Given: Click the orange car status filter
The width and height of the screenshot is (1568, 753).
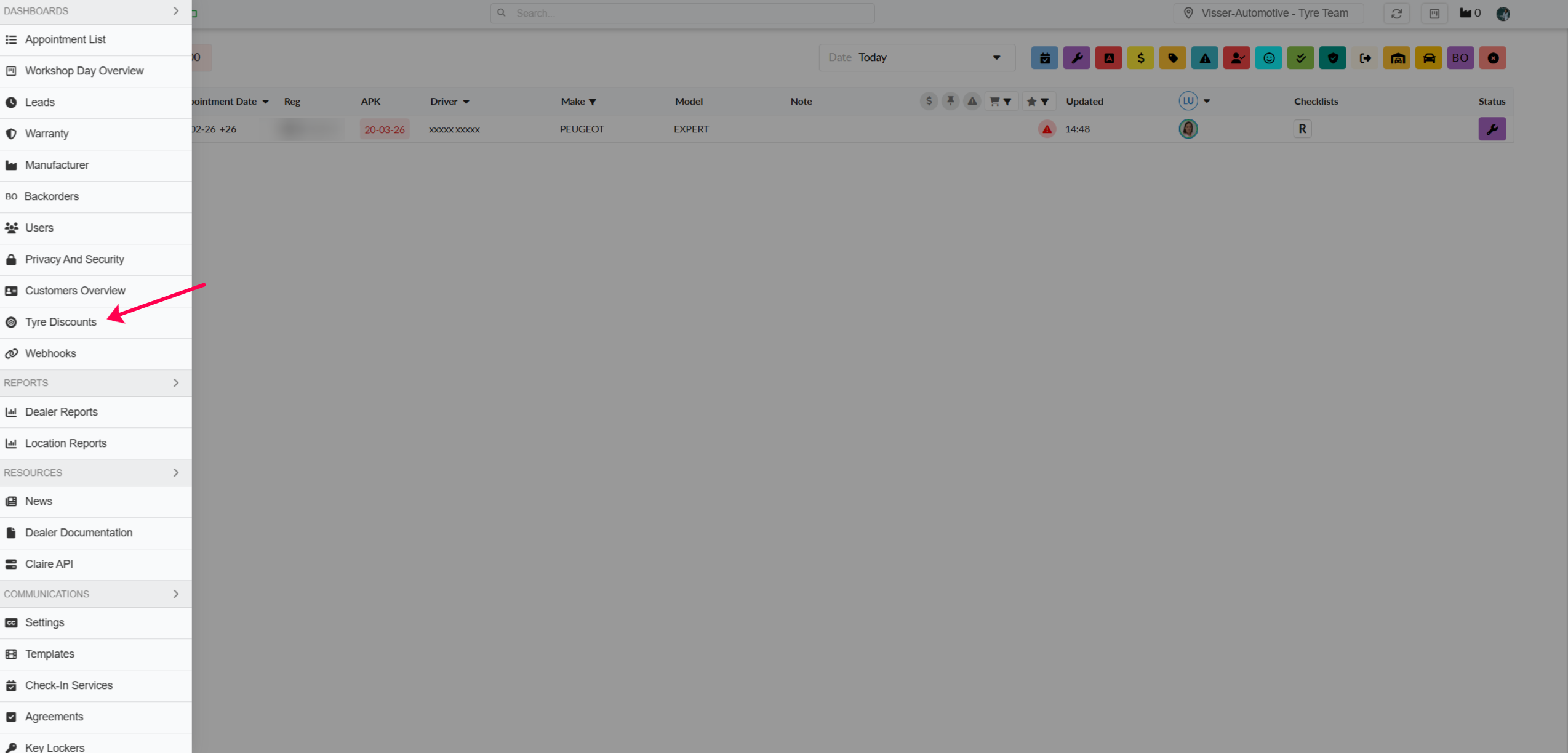Looking at the screenshot, I should tap(1428, 58).
